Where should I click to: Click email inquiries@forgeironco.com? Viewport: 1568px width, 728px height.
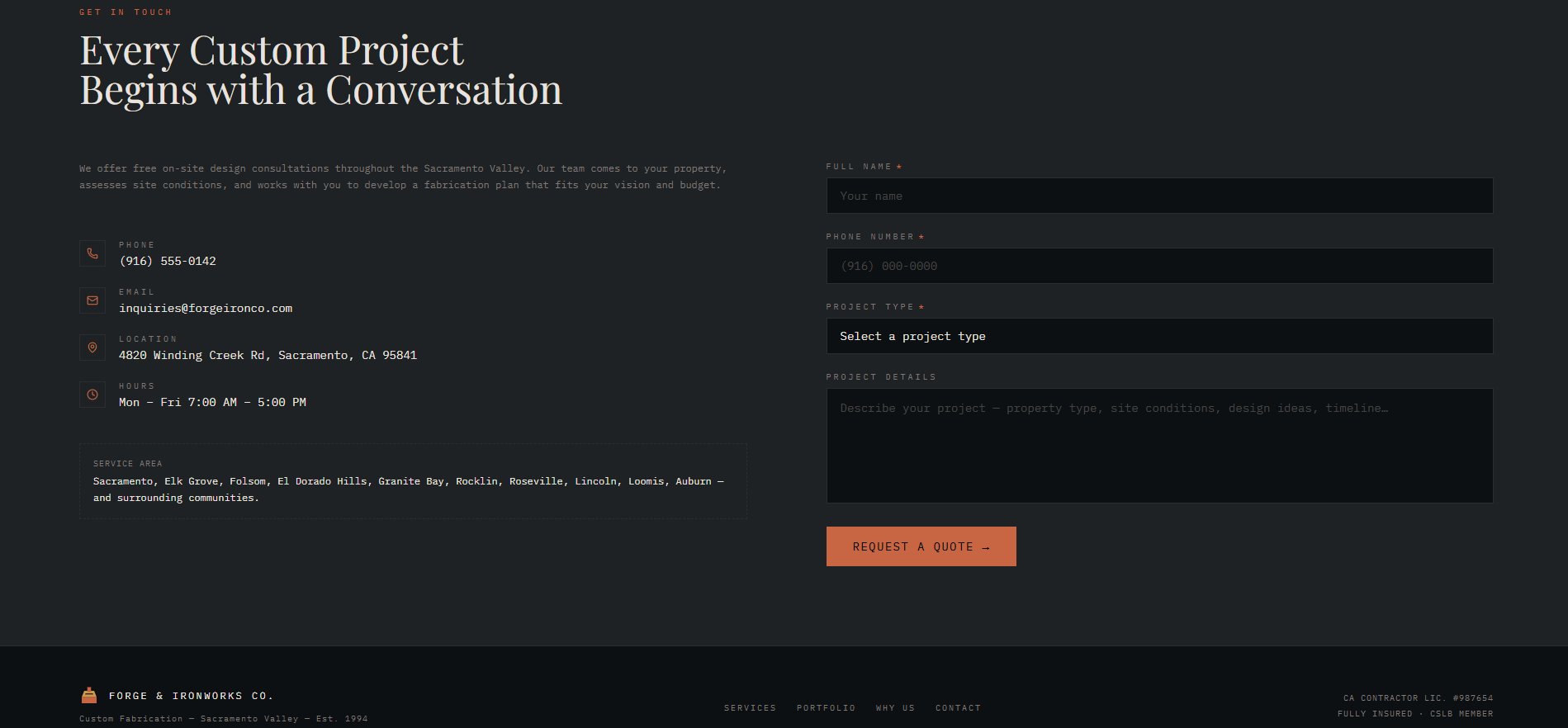(x=206, y=308)
